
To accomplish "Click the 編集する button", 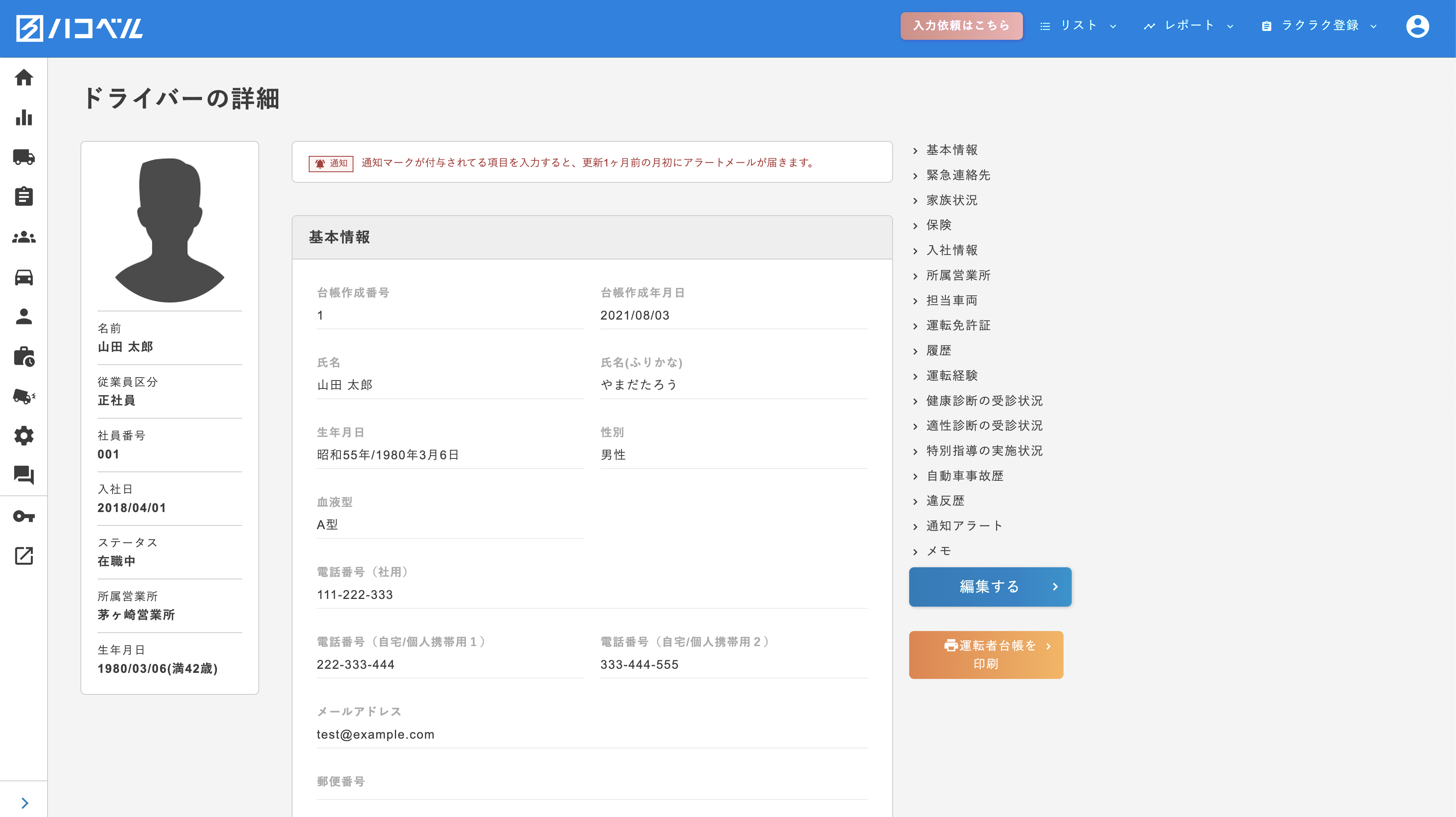I will [990, 586].
